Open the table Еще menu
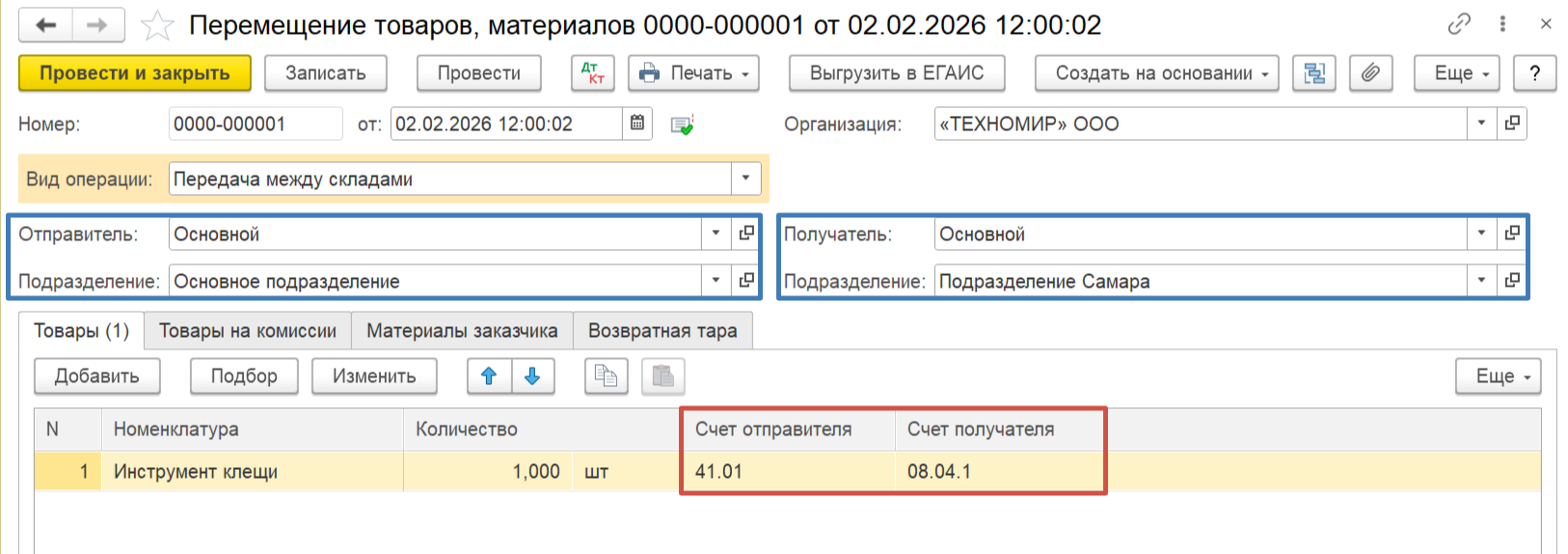 (x=1498, y=376)
